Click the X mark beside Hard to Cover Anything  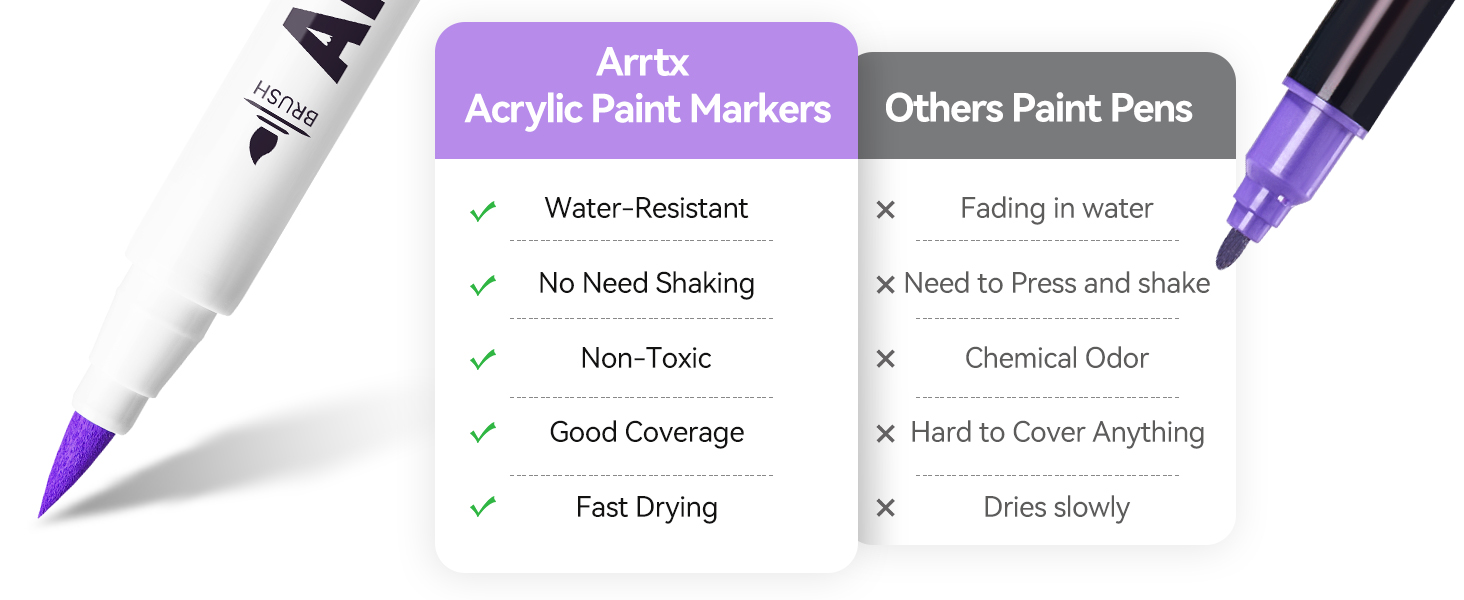click(885, 434)
